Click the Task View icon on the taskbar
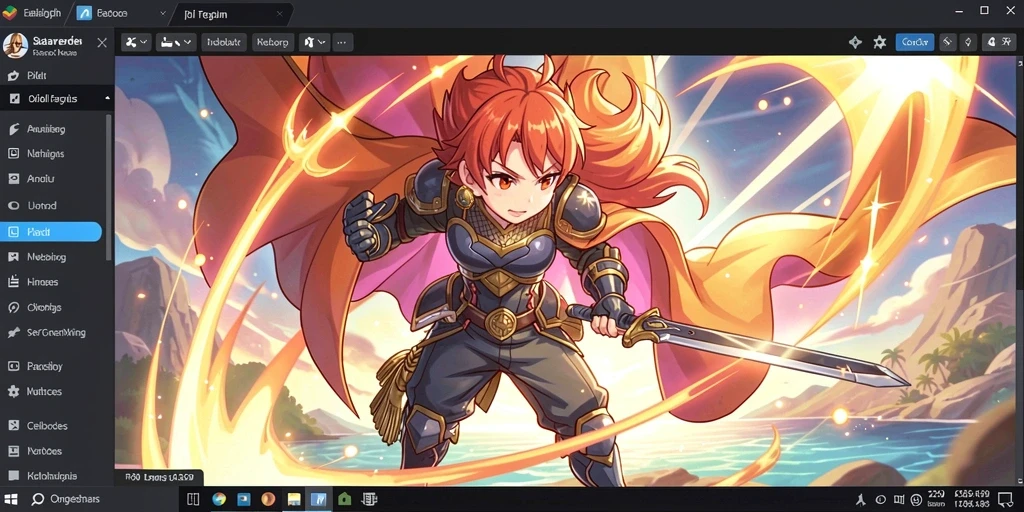 tap(193, 500)
